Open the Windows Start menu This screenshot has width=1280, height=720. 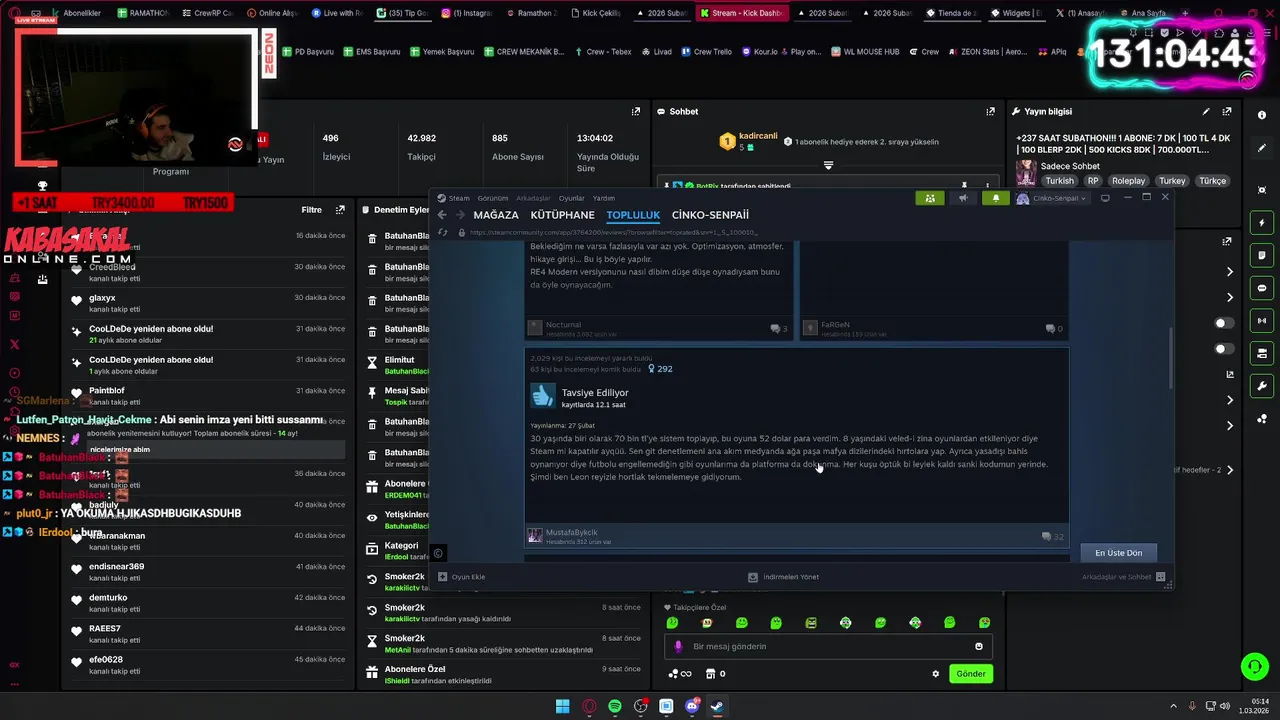pyautogui.click(x=562, y=706)
